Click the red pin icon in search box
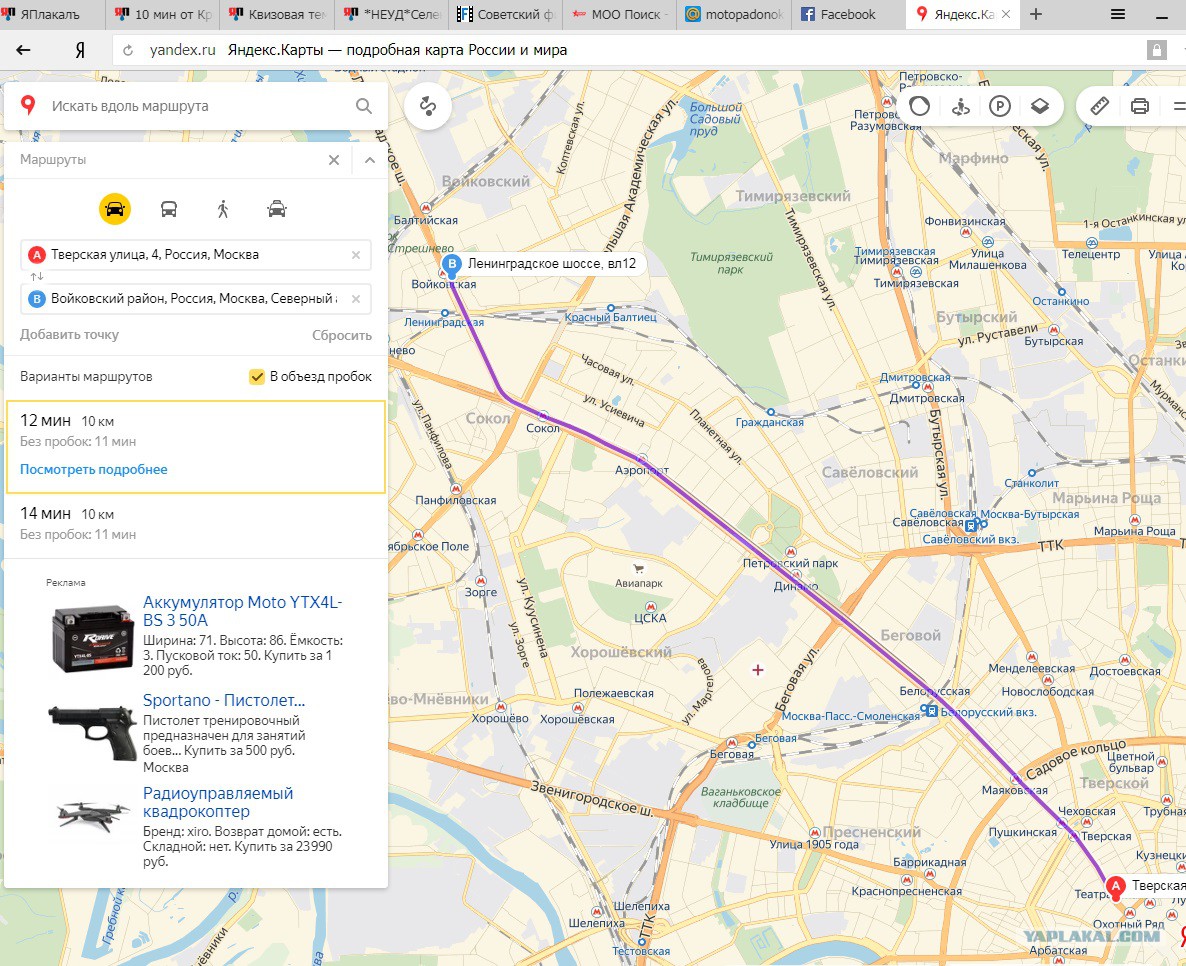This screenshot has height=966, width=1186. click(x=28, y=105)
